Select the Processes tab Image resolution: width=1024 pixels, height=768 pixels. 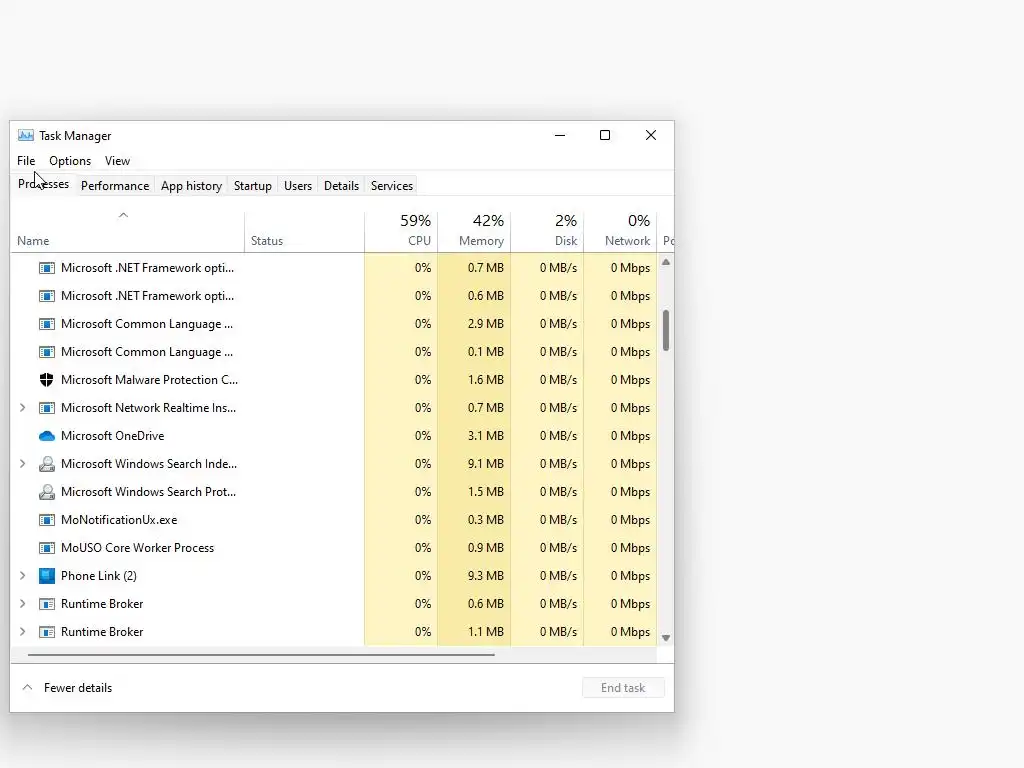[43, 184]
